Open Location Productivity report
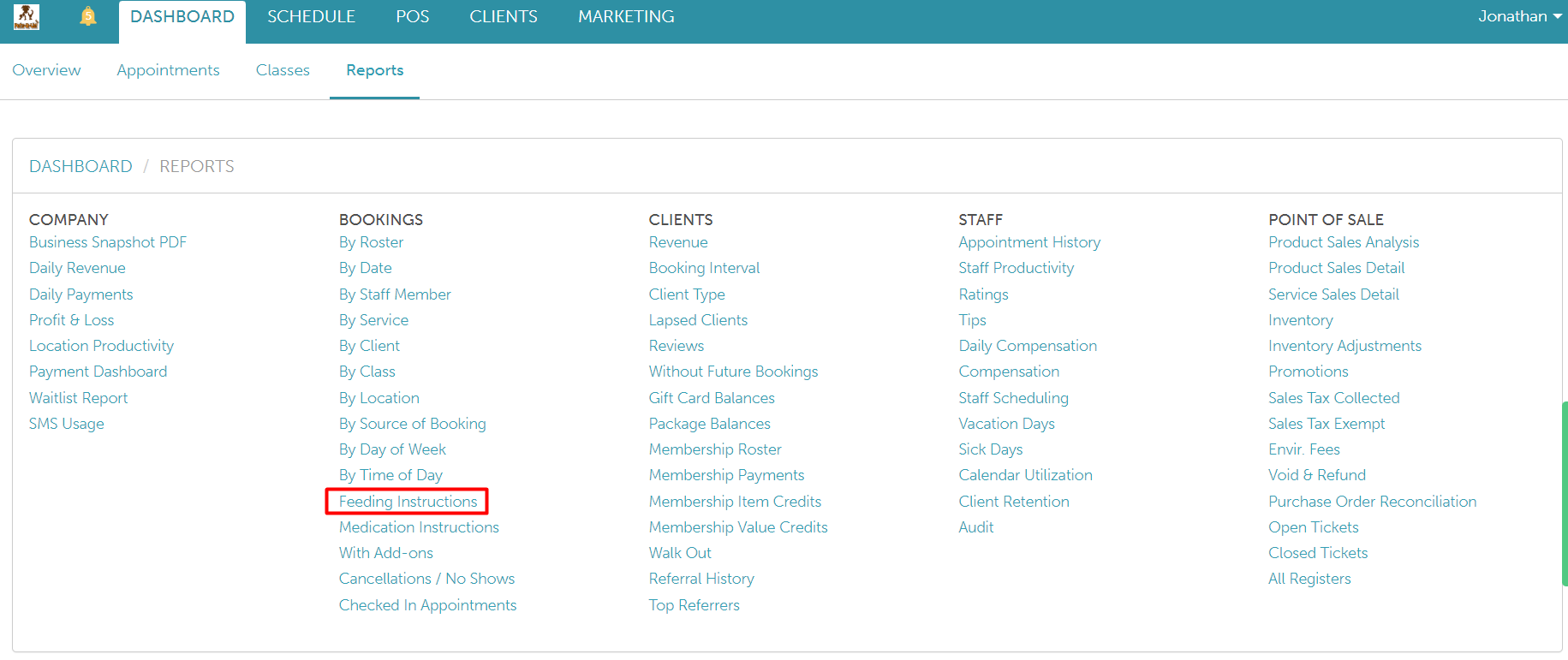This screenshot has height=660, width=1568. click(101, 346)
